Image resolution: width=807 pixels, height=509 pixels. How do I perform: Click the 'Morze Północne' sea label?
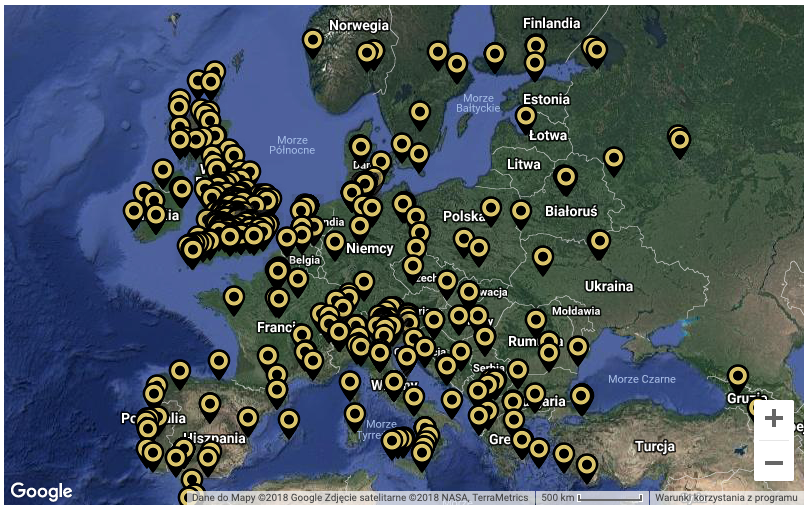[x=292, y=145]
